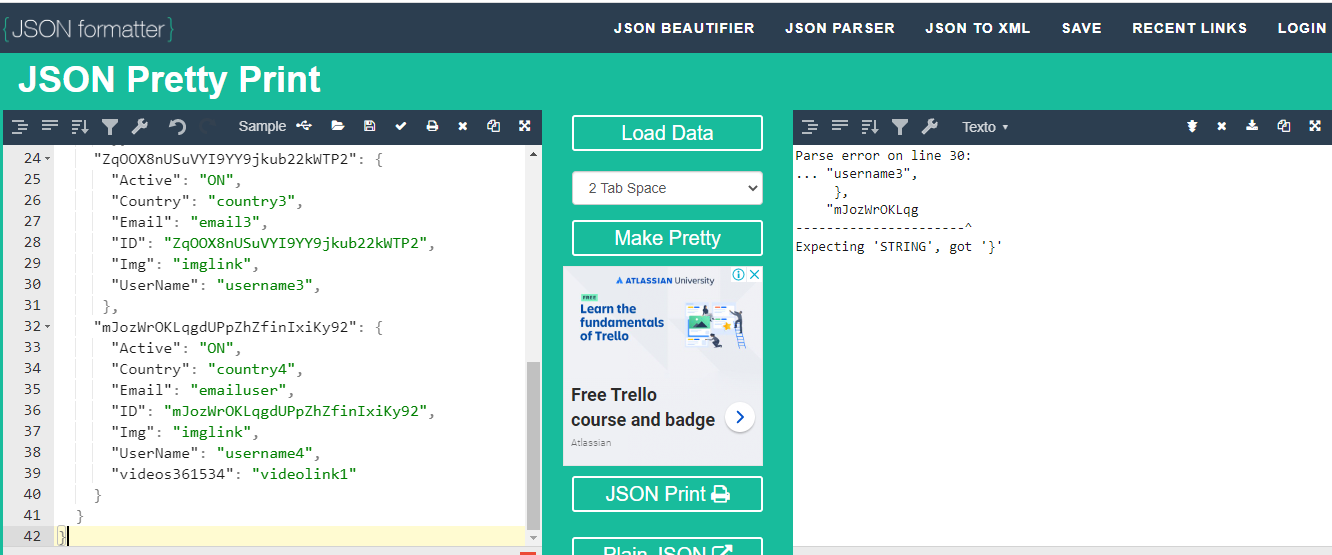Click the compact icon in right output toolbar

(840, 126)
